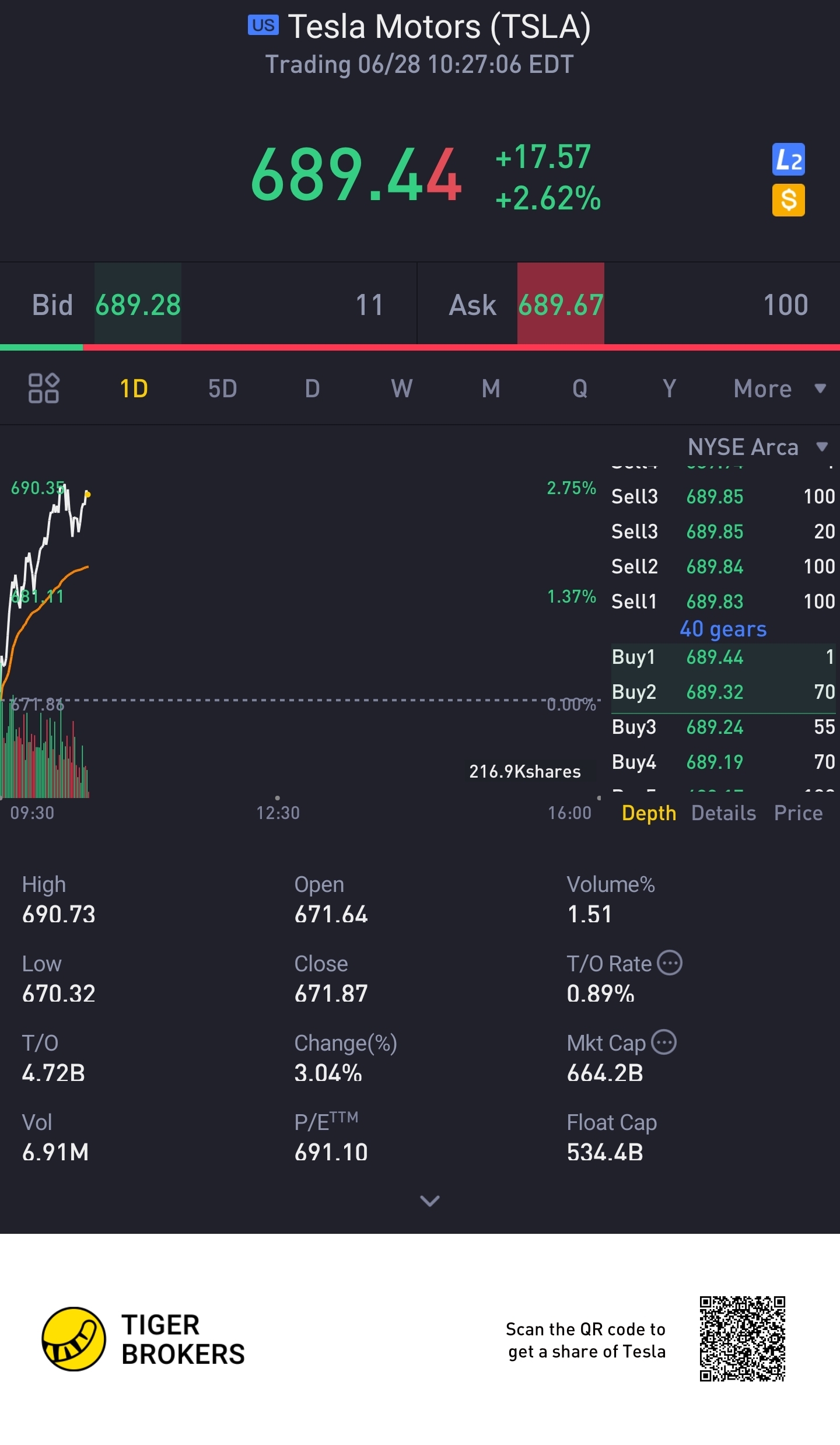Select the Buy4 689.19 order row
This screenshot has width=840, height=1445.
(723, 762)
